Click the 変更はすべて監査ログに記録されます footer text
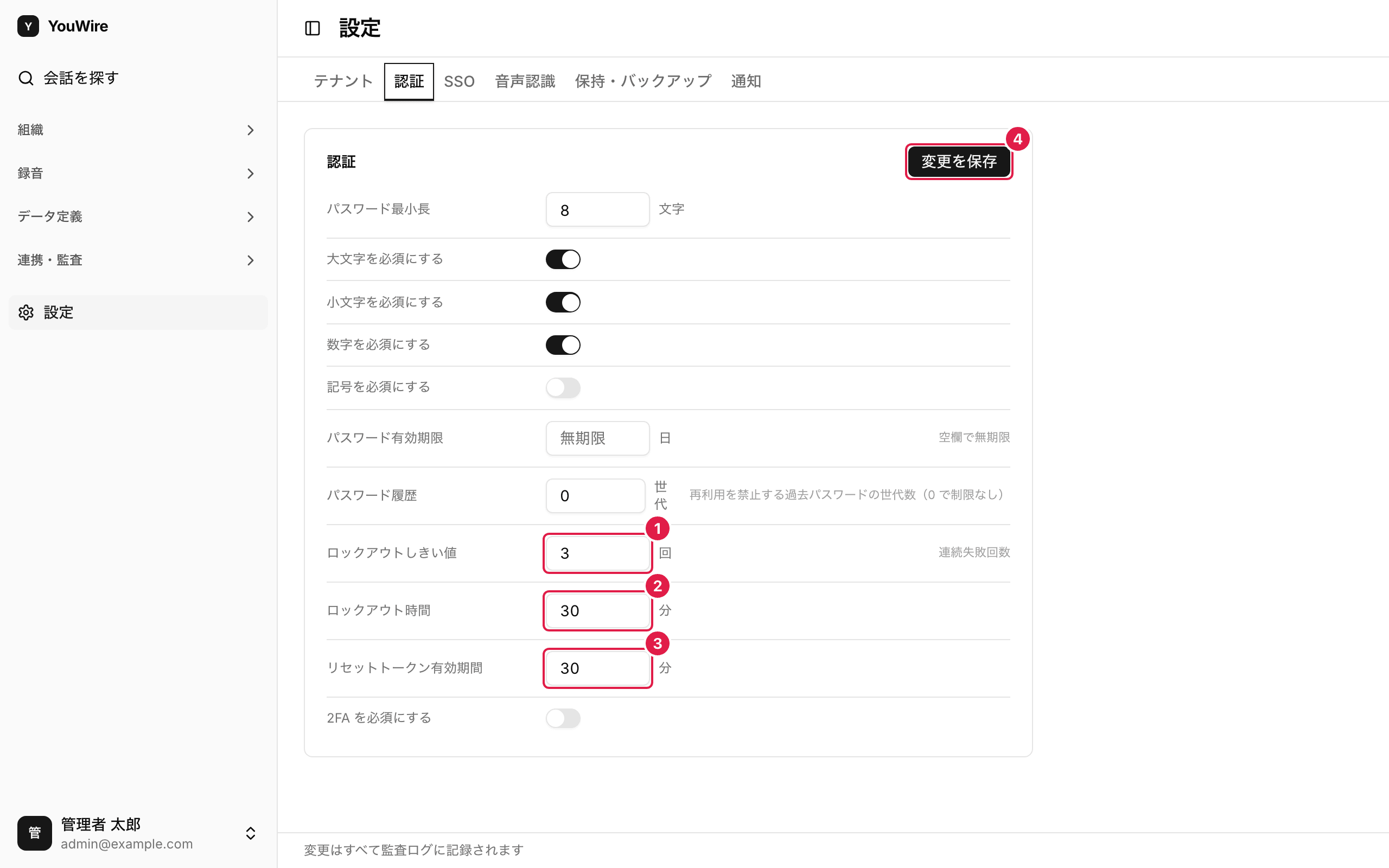This screenshot has height=868, width=1389. click(x=413, y=850)
